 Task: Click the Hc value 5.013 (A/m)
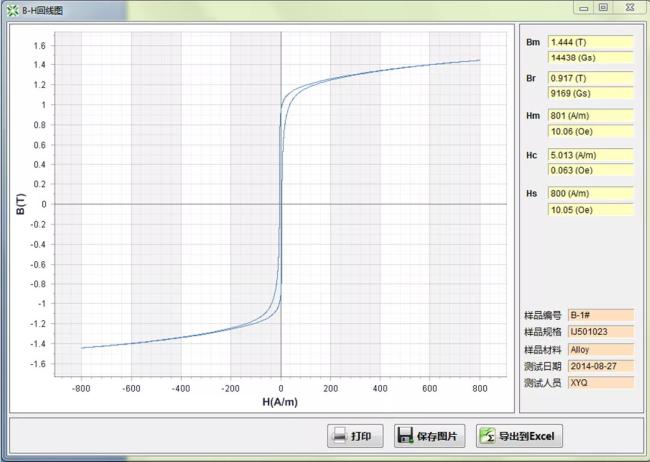pos(590,155)
